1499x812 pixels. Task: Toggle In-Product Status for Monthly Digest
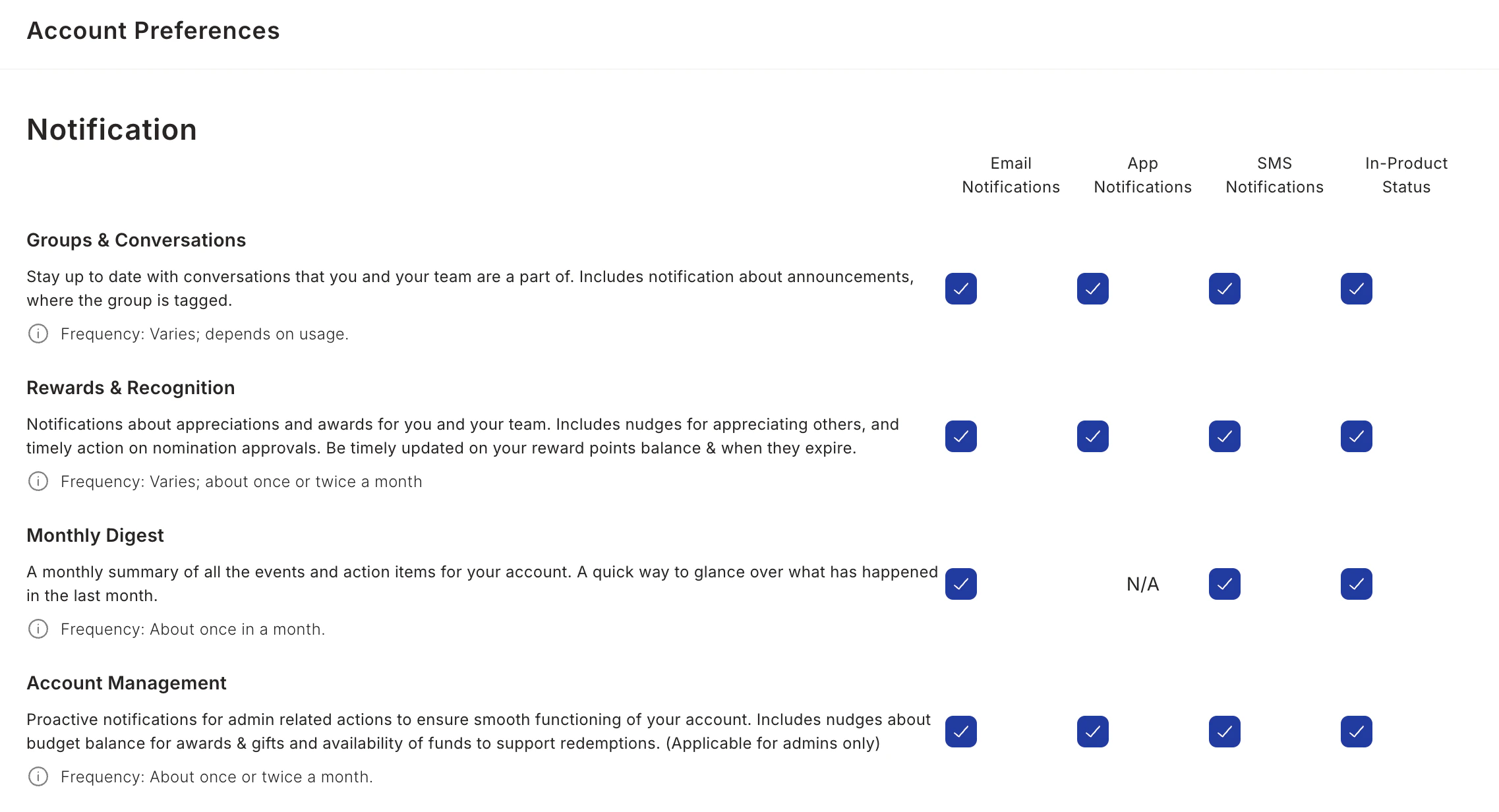(1357, 584)
